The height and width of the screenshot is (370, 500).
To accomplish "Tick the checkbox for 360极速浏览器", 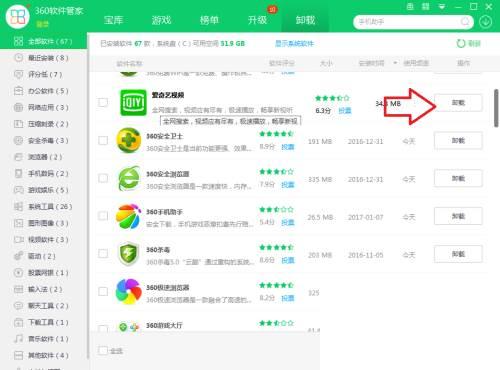I will point(103,292).
